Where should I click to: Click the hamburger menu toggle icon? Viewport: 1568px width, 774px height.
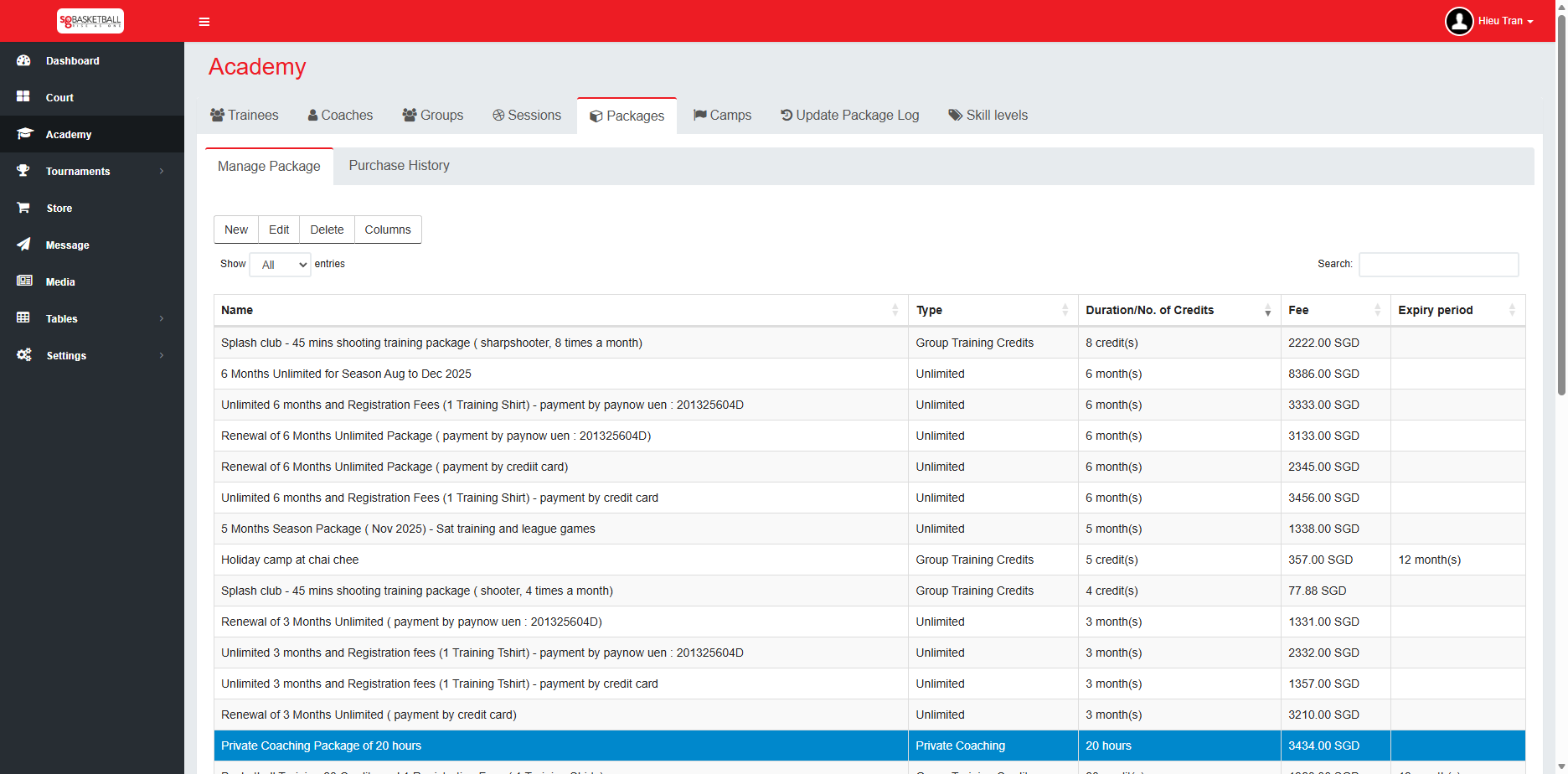tap(204, 22)
